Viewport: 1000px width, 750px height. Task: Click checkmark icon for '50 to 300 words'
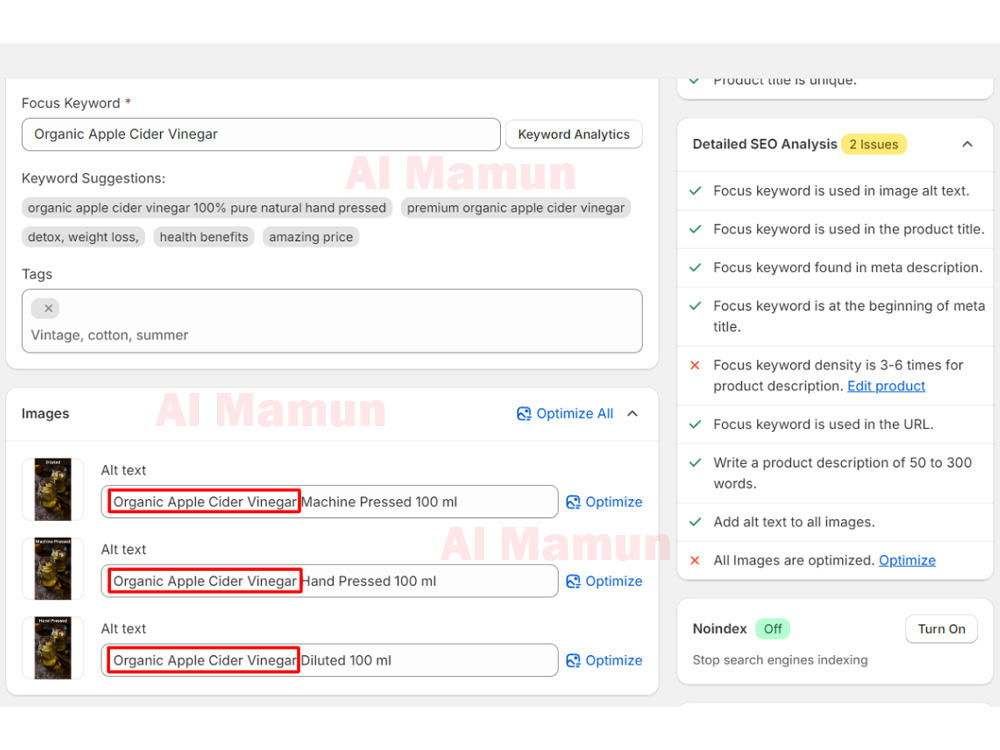695,463
